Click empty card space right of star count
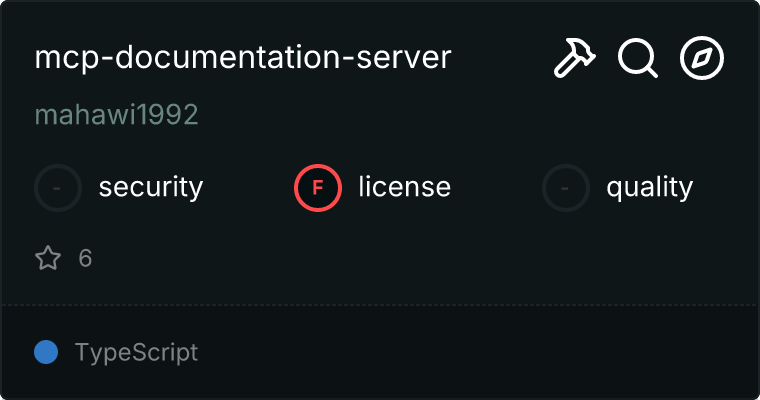The image size is (760, 400). (x=400, y=259)
